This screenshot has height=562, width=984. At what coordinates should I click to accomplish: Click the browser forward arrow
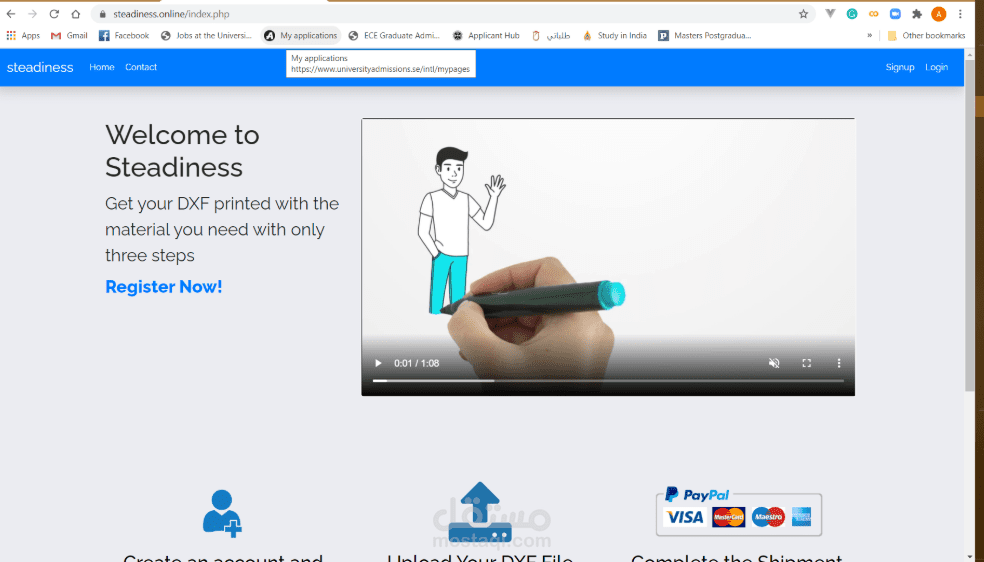tap(33, 14)
